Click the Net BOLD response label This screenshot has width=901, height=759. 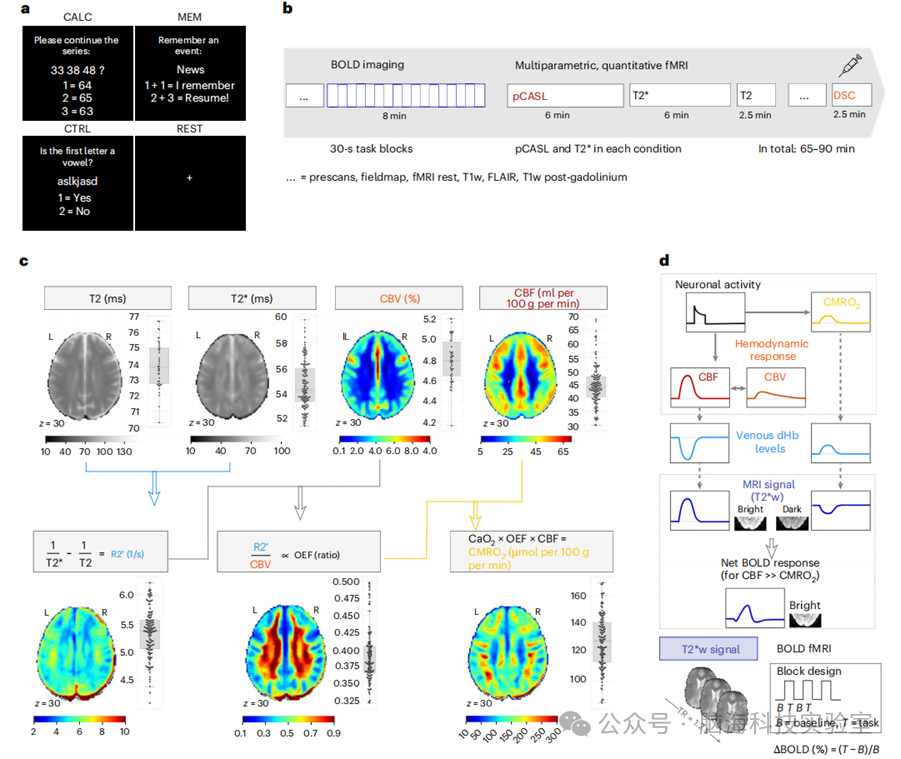pyautogui.click(x=769, y=565)
